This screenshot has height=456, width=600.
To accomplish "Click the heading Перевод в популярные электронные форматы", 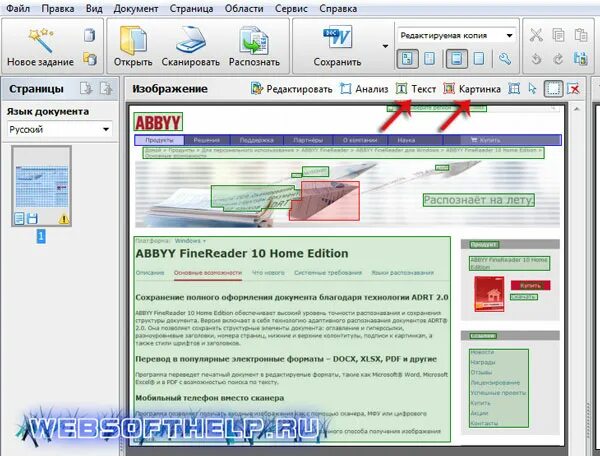I will (286, 359).
